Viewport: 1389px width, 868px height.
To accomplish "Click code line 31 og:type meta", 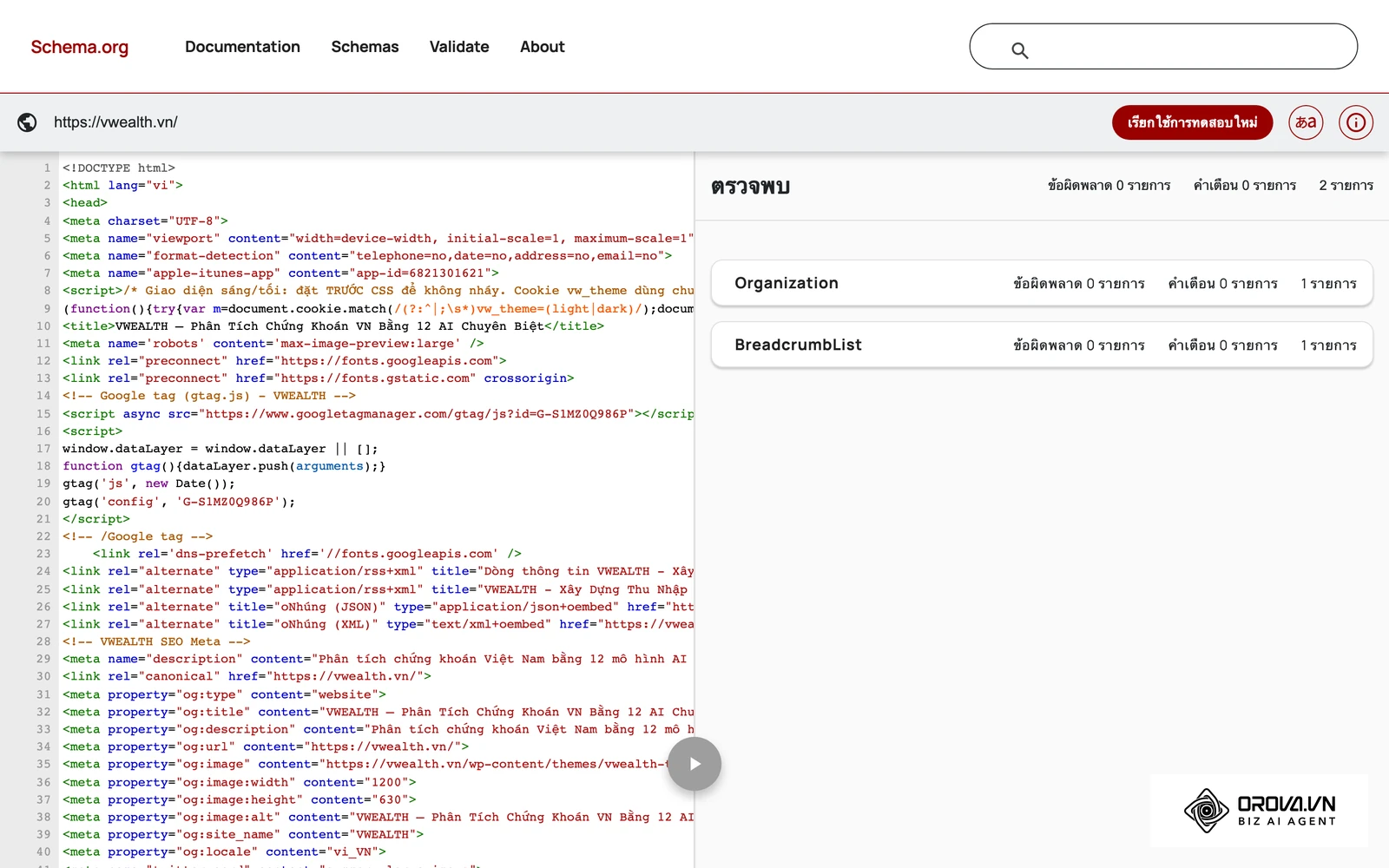I will [x=224, y=694].
